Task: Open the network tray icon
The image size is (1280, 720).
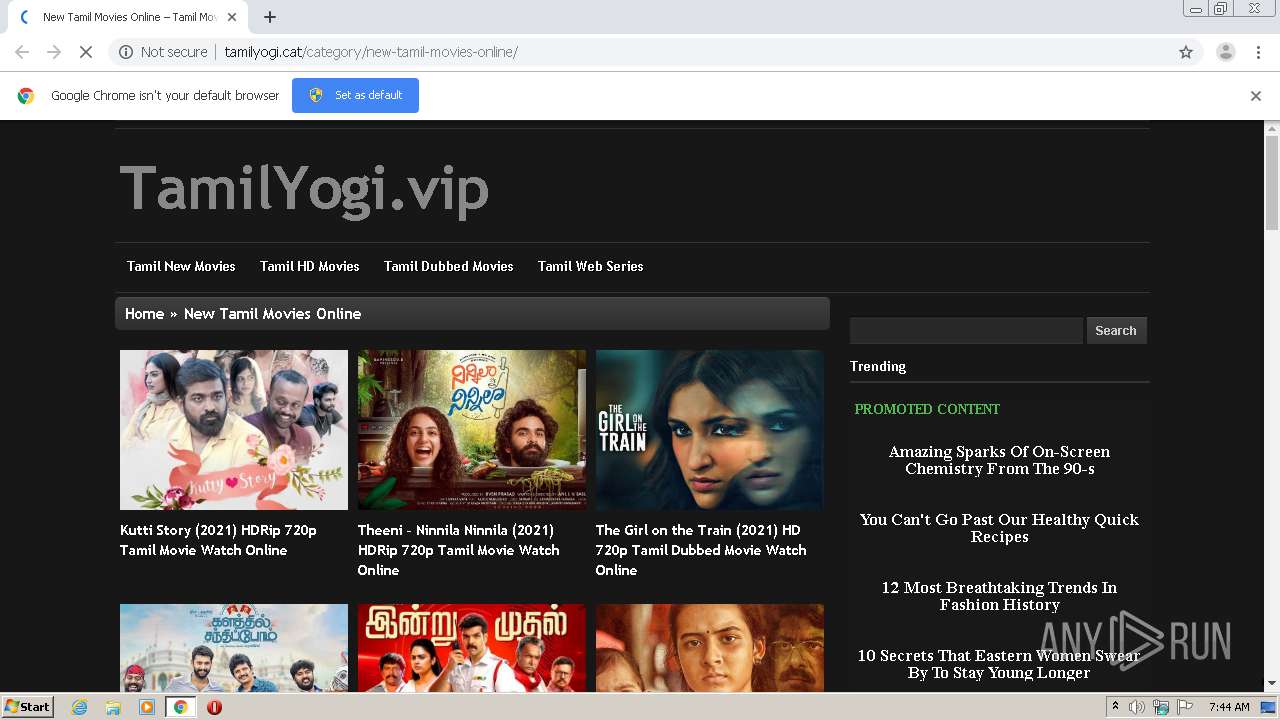Action: 1161,707
